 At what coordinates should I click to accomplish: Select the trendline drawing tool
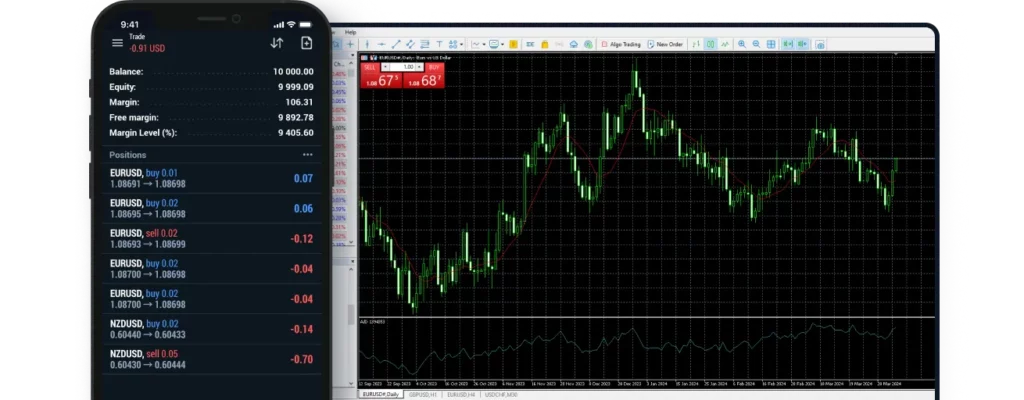396,44
